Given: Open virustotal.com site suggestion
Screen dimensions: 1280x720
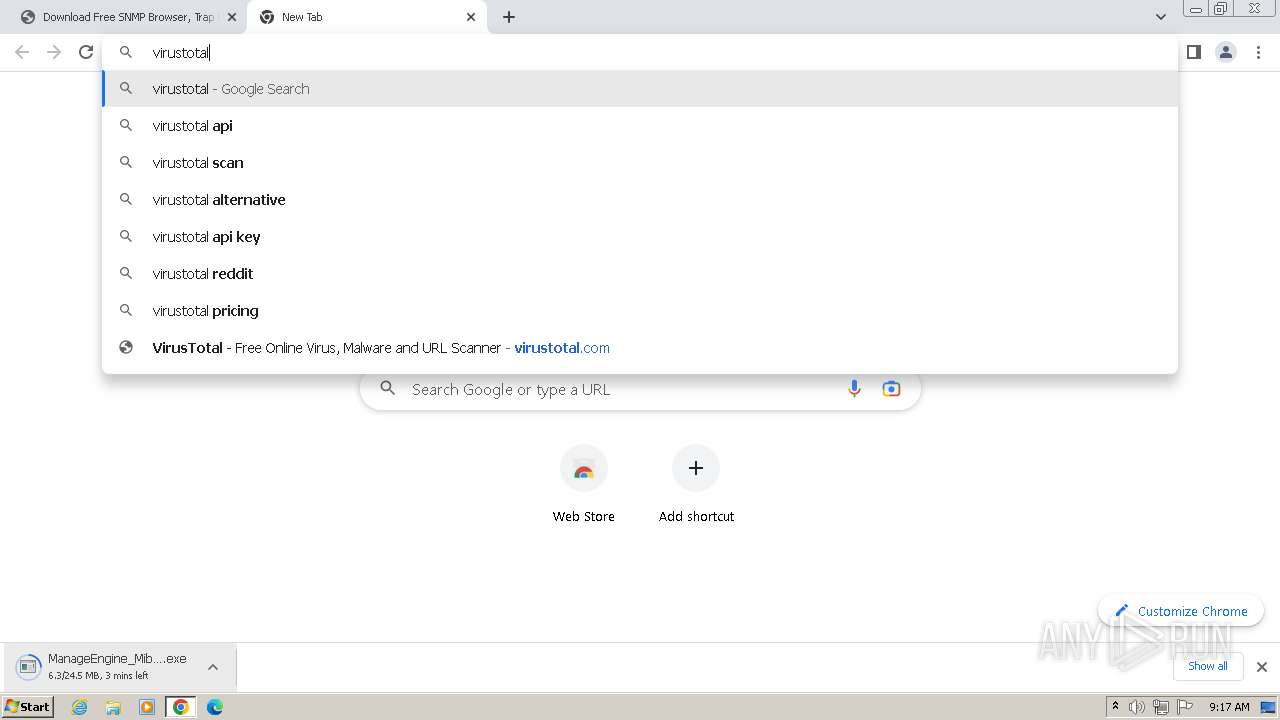Looking at the screenshot, I should [x=640, y=348].
